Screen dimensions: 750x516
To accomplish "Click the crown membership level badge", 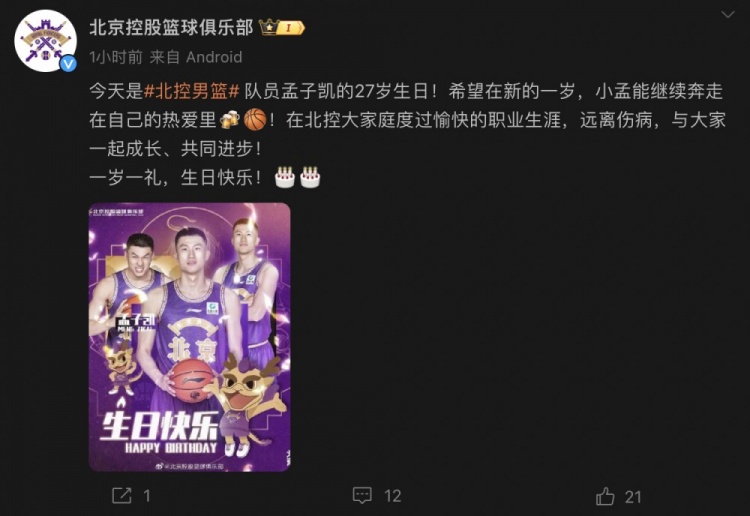I will pos(282,27).
